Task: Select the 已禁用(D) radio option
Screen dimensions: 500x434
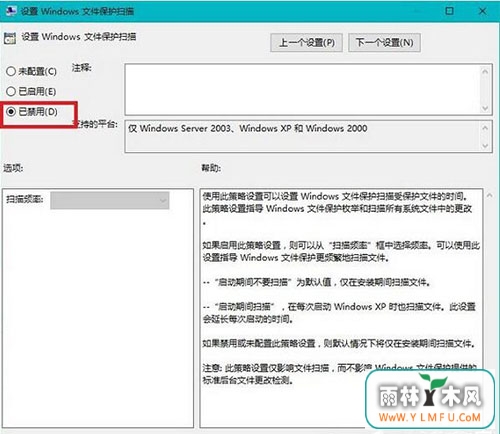Action: click(x=32, y=111)
